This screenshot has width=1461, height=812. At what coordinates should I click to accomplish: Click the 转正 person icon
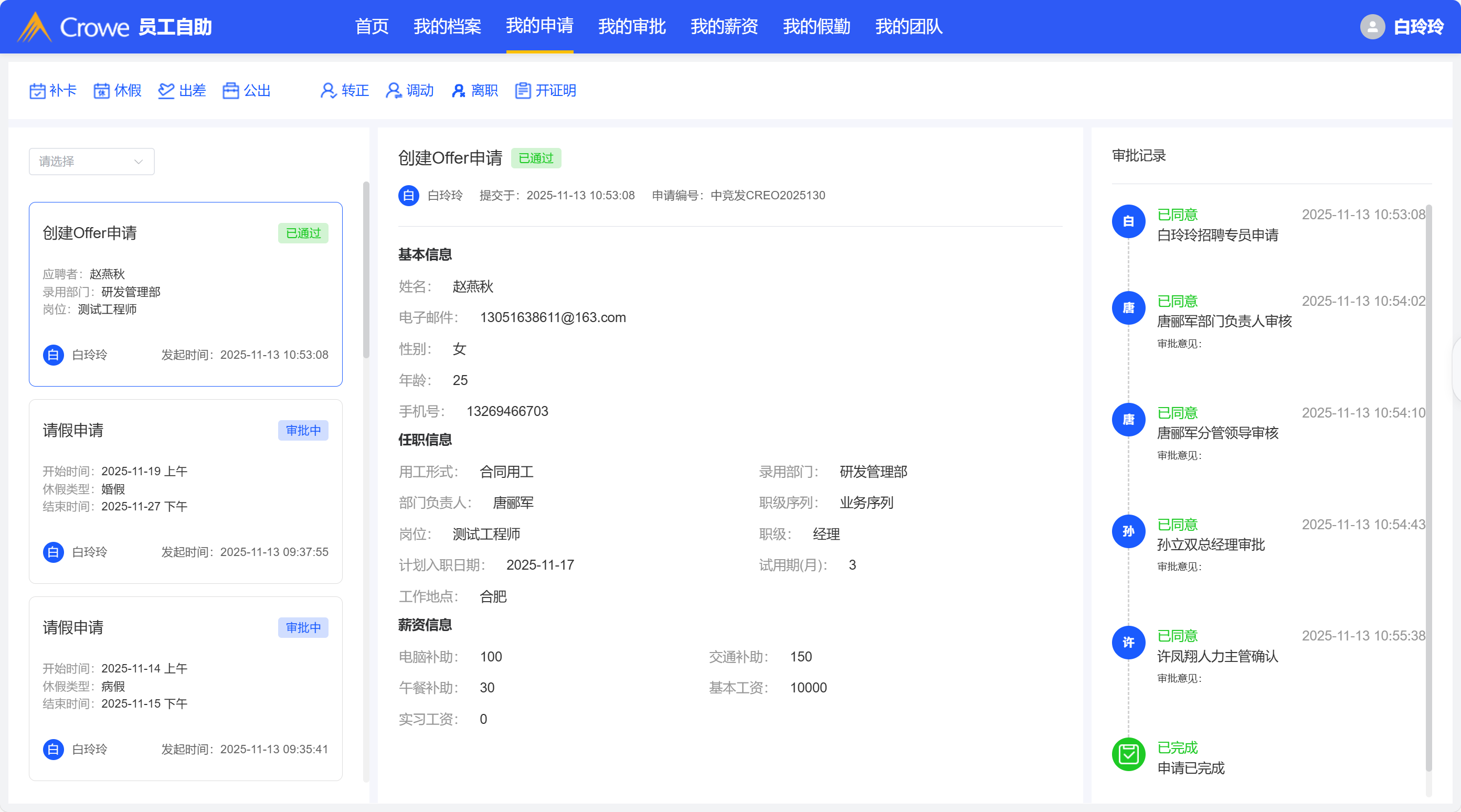click(x=328, y=91)
